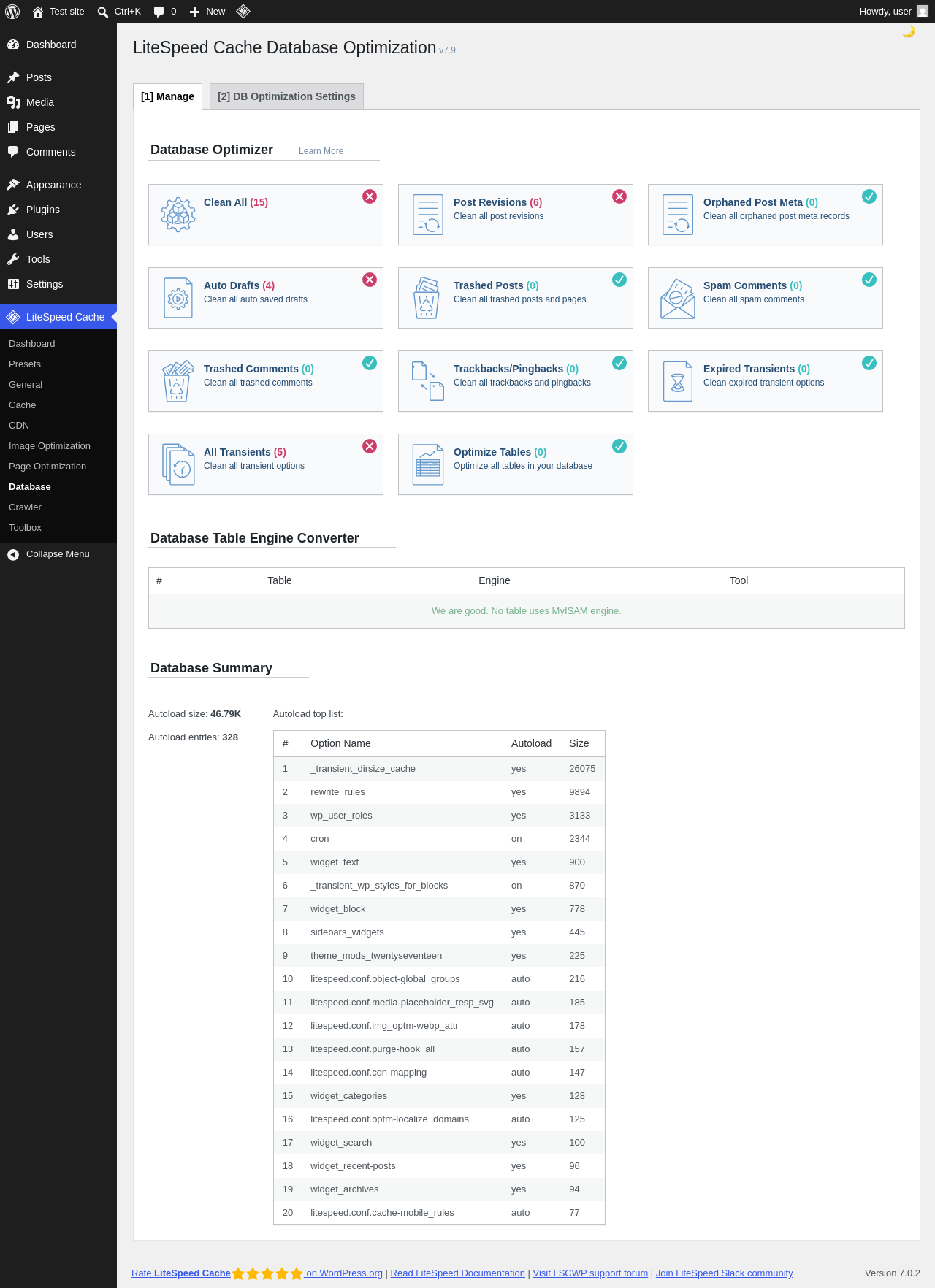
Task: Open the LiteSpeed diamond icon in admin bar
Action: pos(243,11)
